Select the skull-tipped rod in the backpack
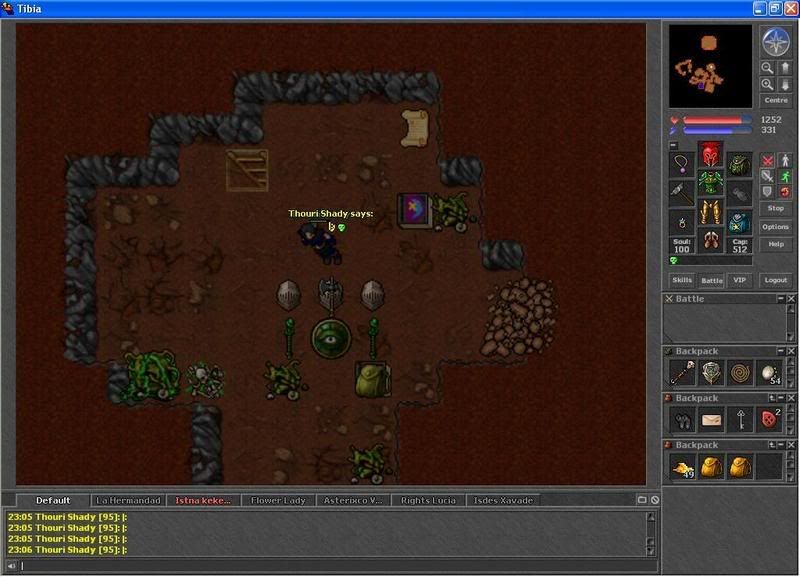Screen dimensions: 800x577 [x=682, y=373]
